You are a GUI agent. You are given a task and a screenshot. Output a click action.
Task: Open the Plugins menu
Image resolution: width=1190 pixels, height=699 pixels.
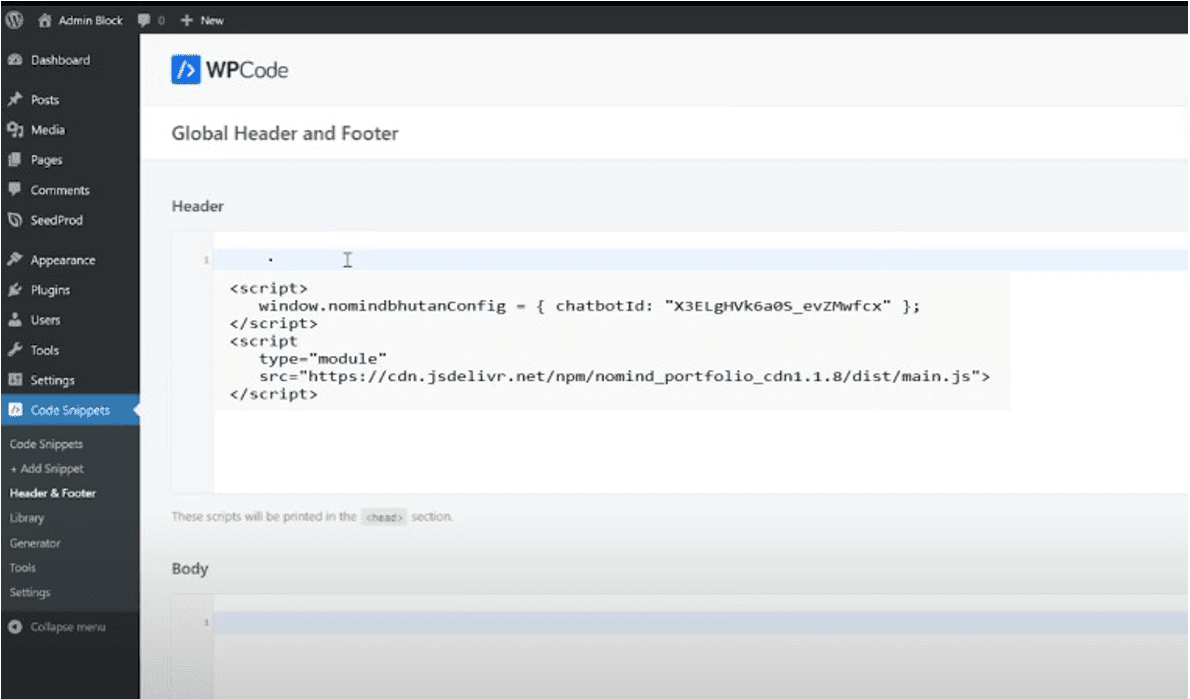tap(50, 290)
